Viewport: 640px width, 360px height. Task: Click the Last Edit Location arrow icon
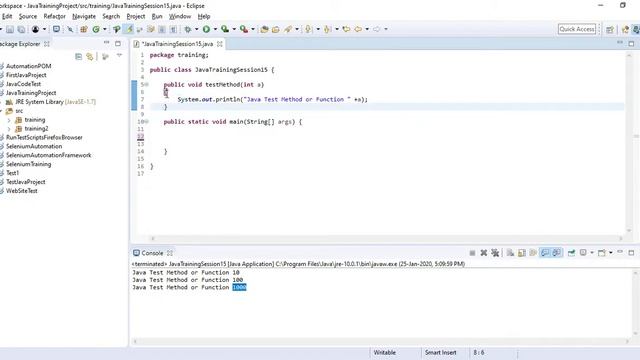click(346, 29)
